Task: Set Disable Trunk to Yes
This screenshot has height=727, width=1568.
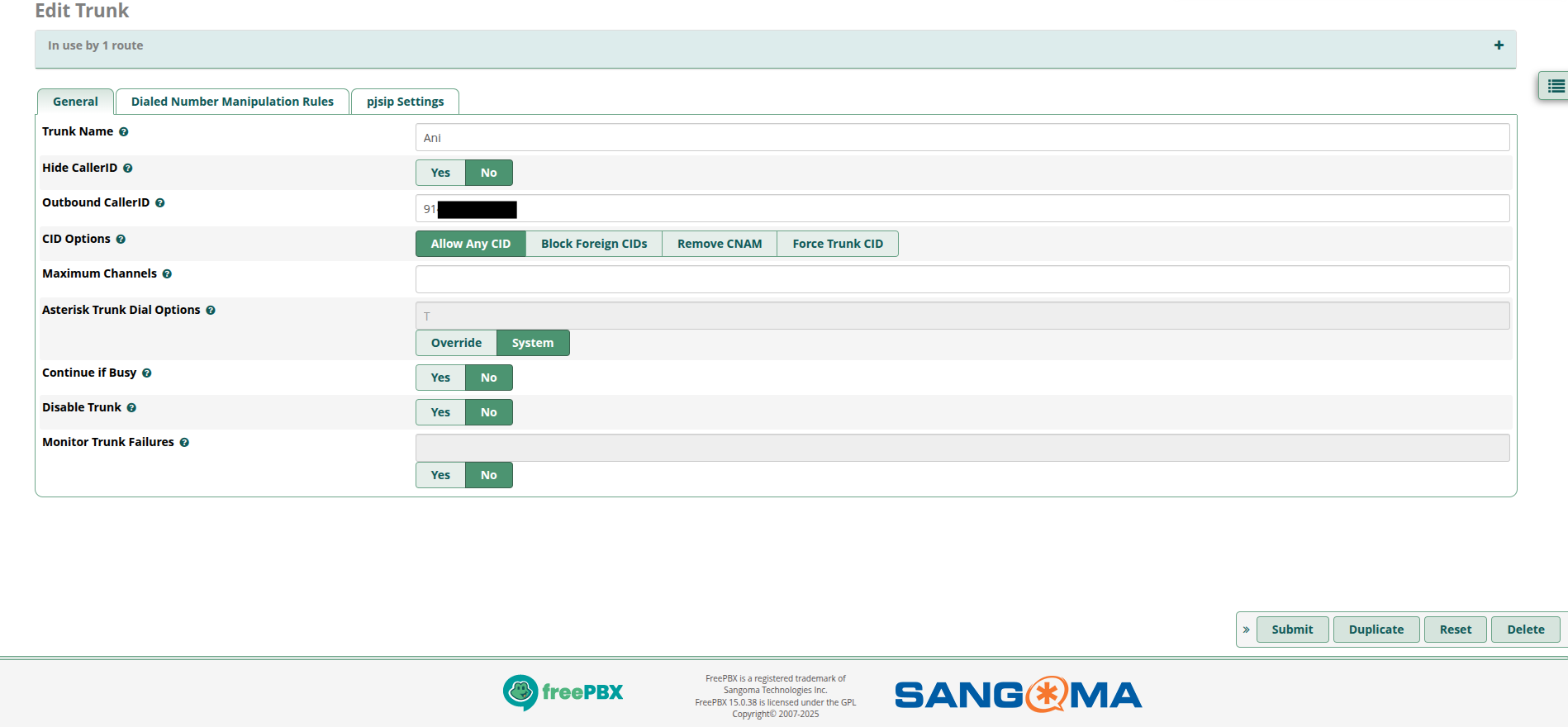Action: (440, 412)
